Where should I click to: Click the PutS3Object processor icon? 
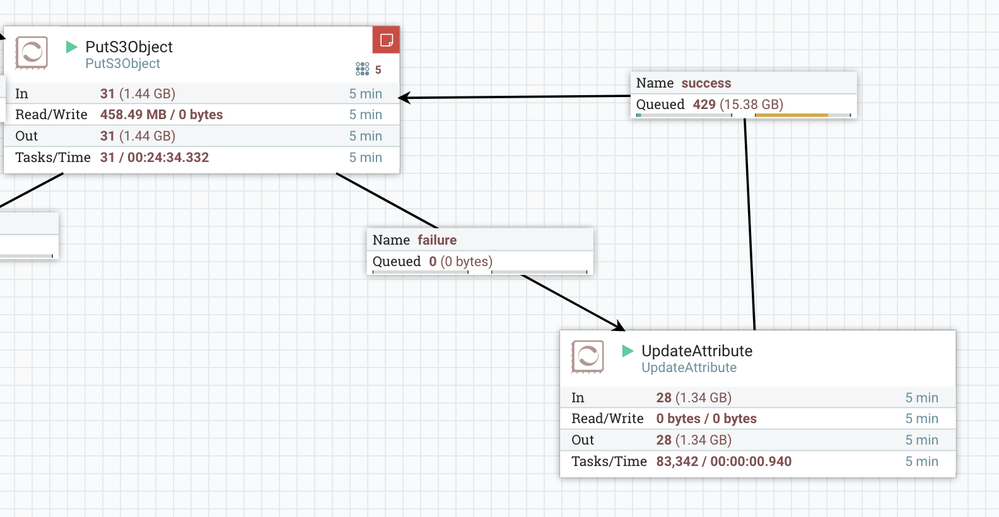point(31,52)
